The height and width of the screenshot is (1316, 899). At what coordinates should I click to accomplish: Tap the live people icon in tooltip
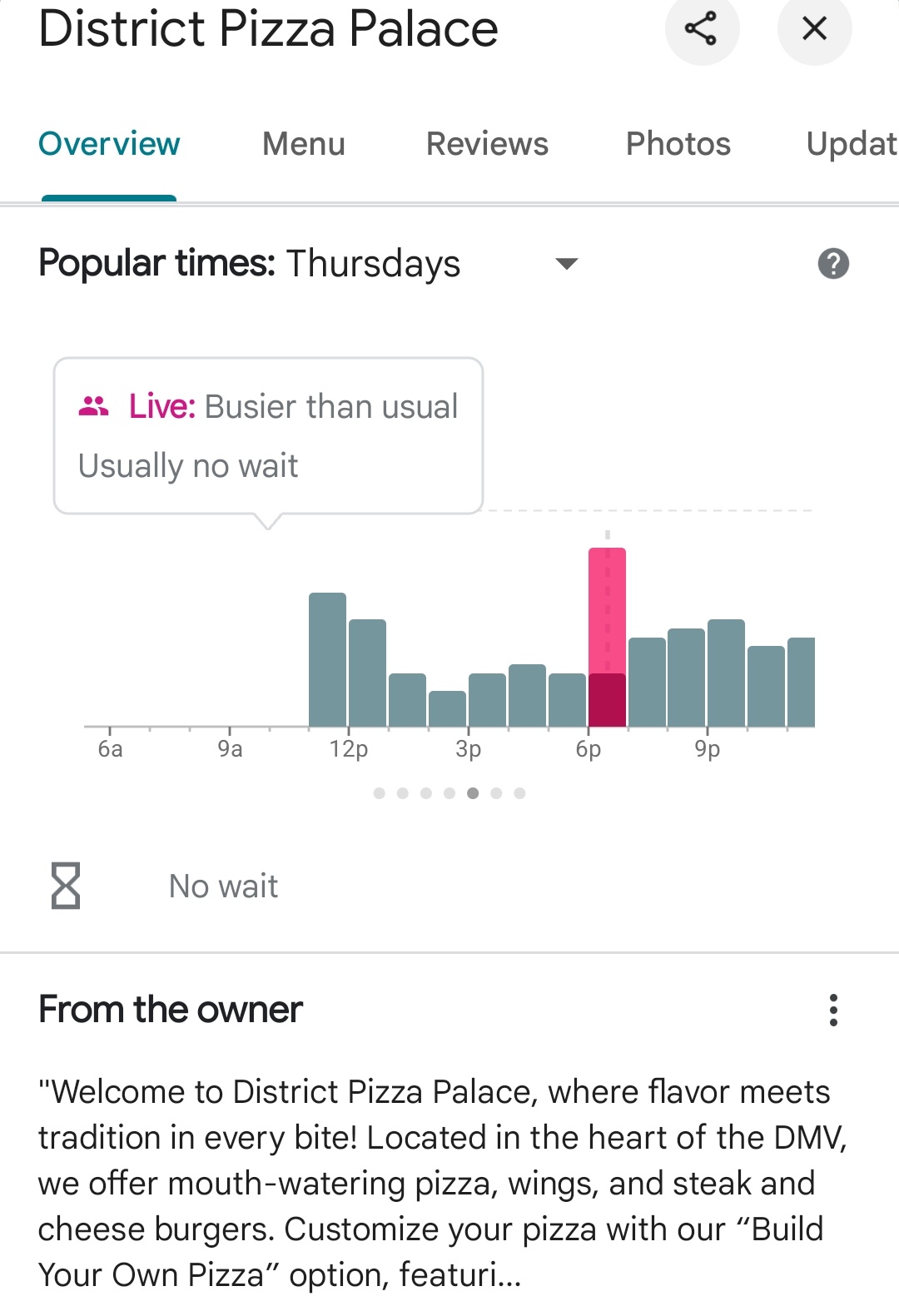click(x=93, y=406)
